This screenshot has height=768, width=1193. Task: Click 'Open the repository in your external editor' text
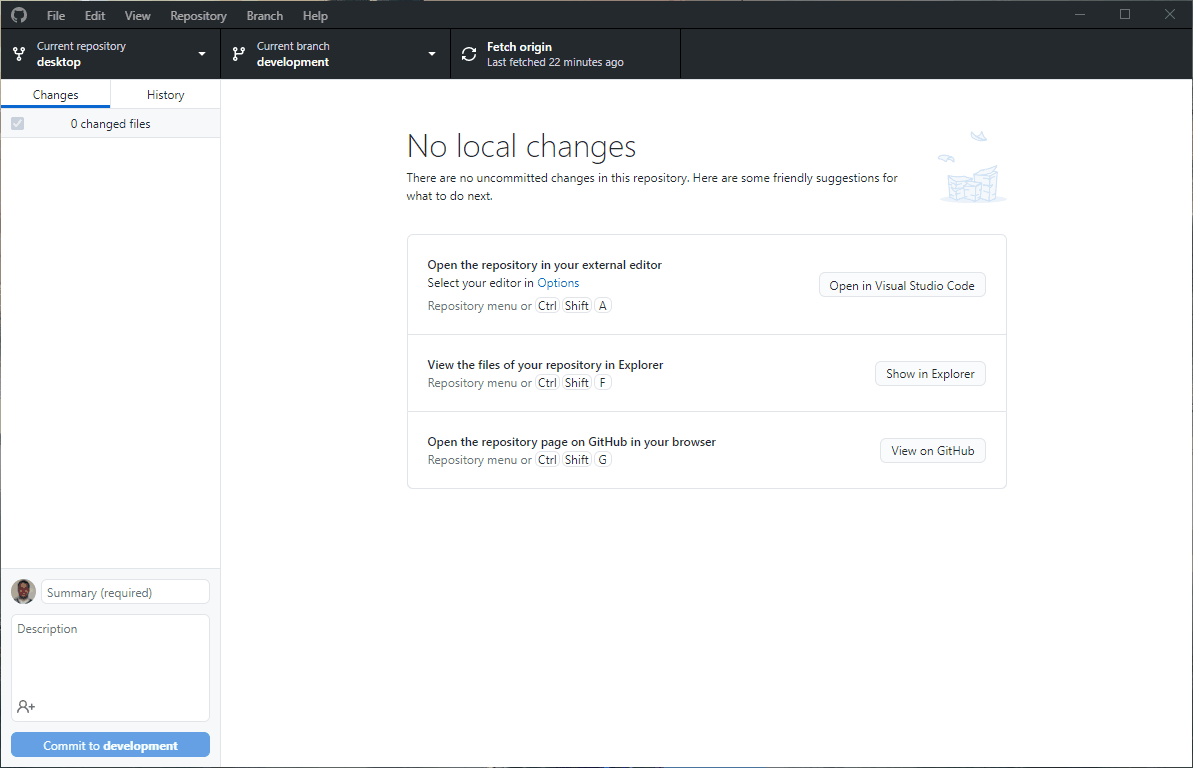pos(544,265)
